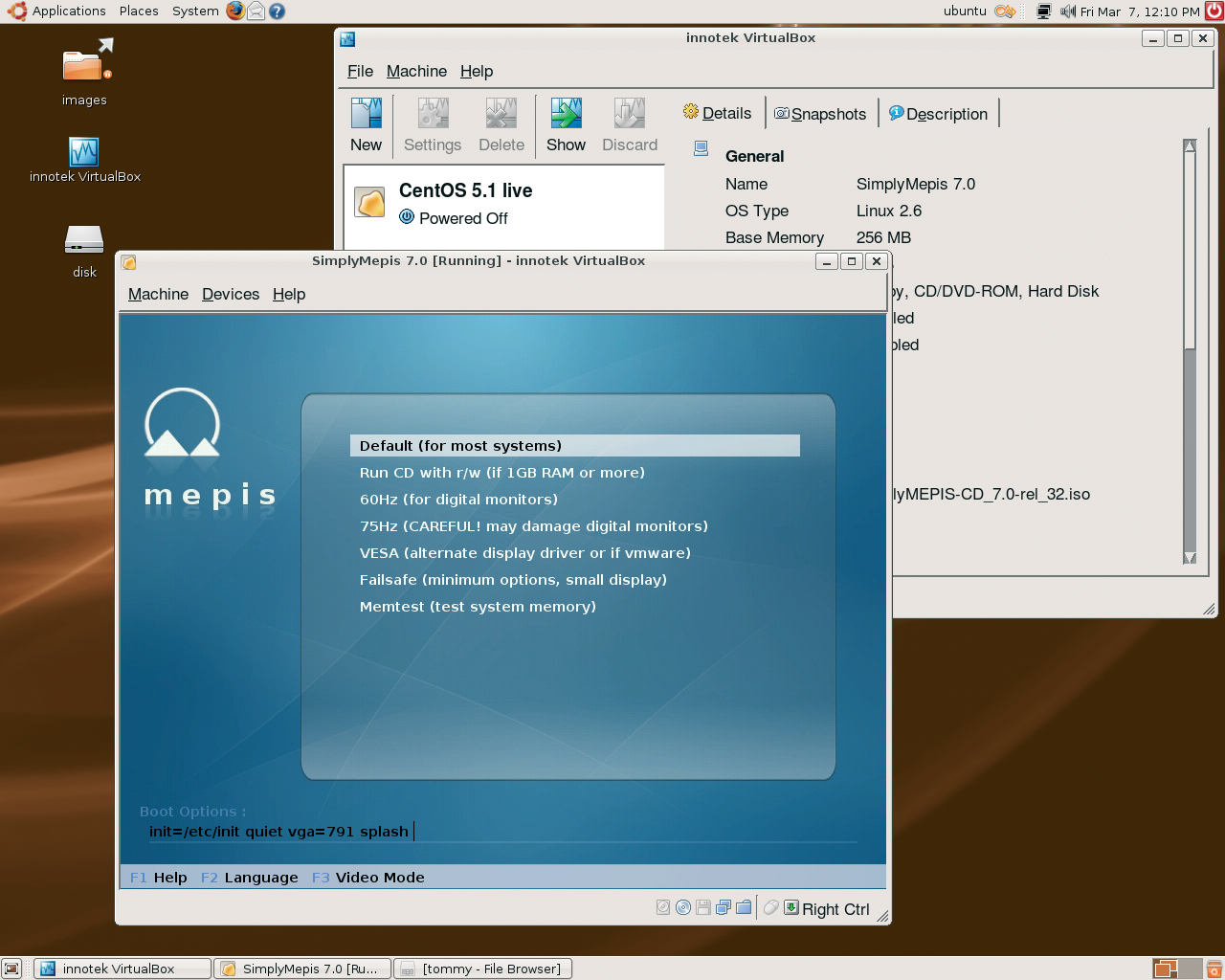Switch to the Snapshots tab

[x=820, y=114]
